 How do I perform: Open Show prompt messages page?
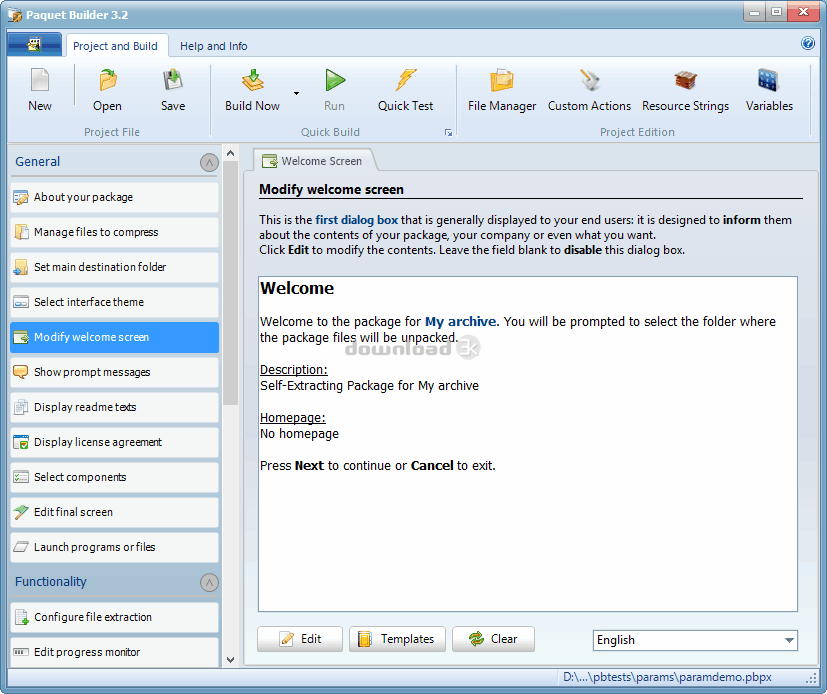[114, 372]
